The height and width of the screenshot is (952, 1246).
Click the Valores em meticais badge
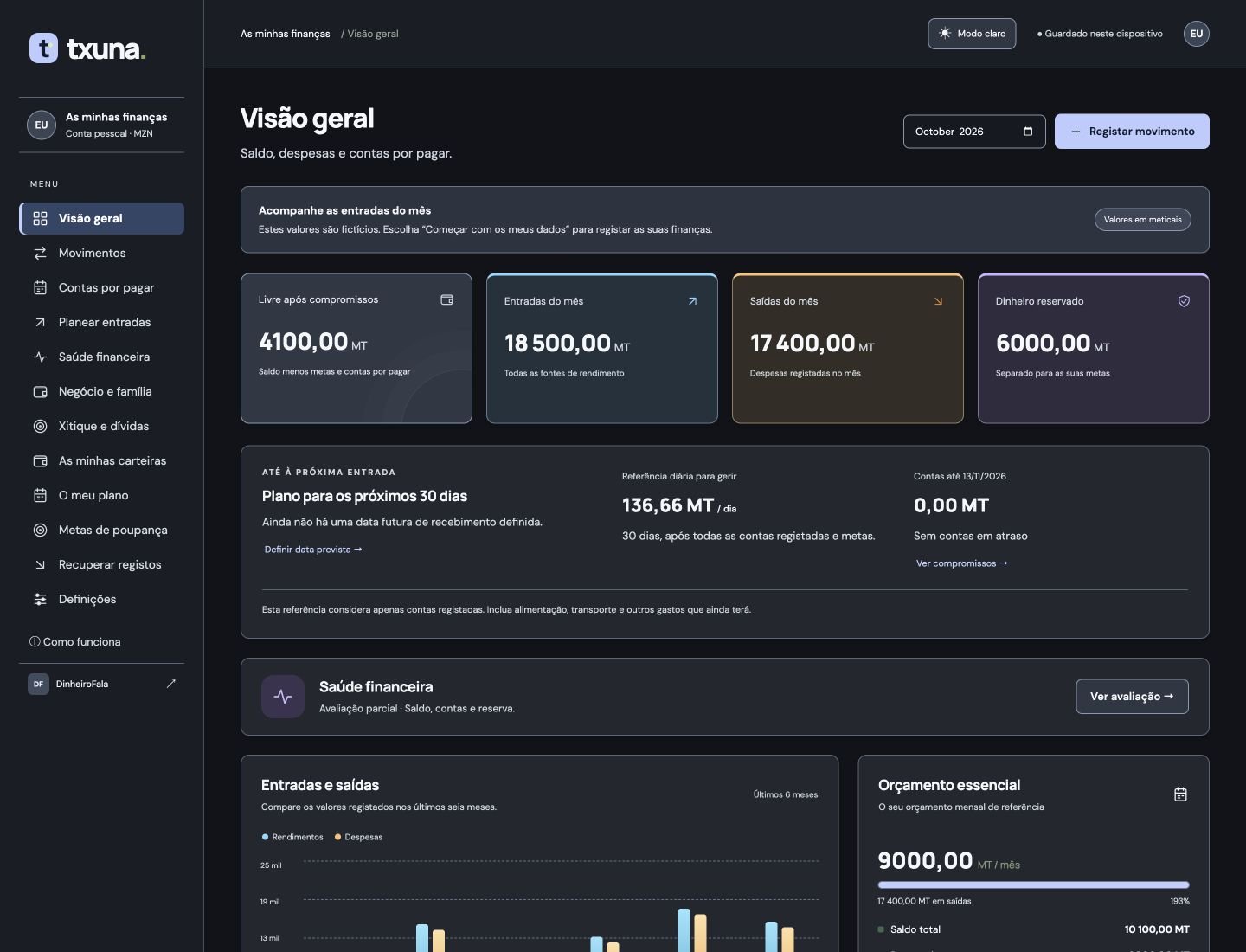1142,220
